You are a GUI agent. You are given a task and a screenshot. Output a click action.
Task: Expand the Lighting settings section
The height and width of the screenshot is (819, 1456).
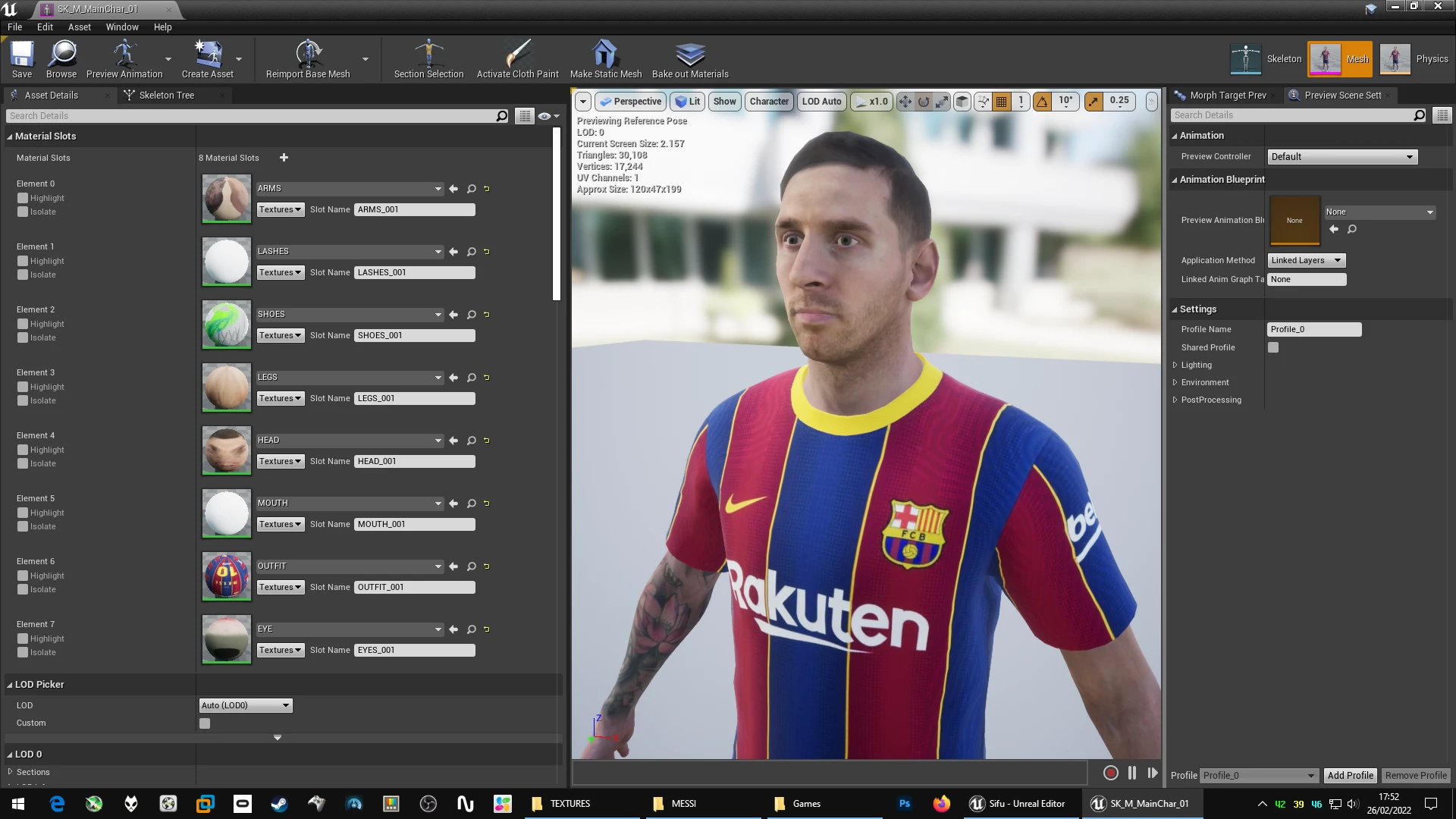coord(1196,365)
